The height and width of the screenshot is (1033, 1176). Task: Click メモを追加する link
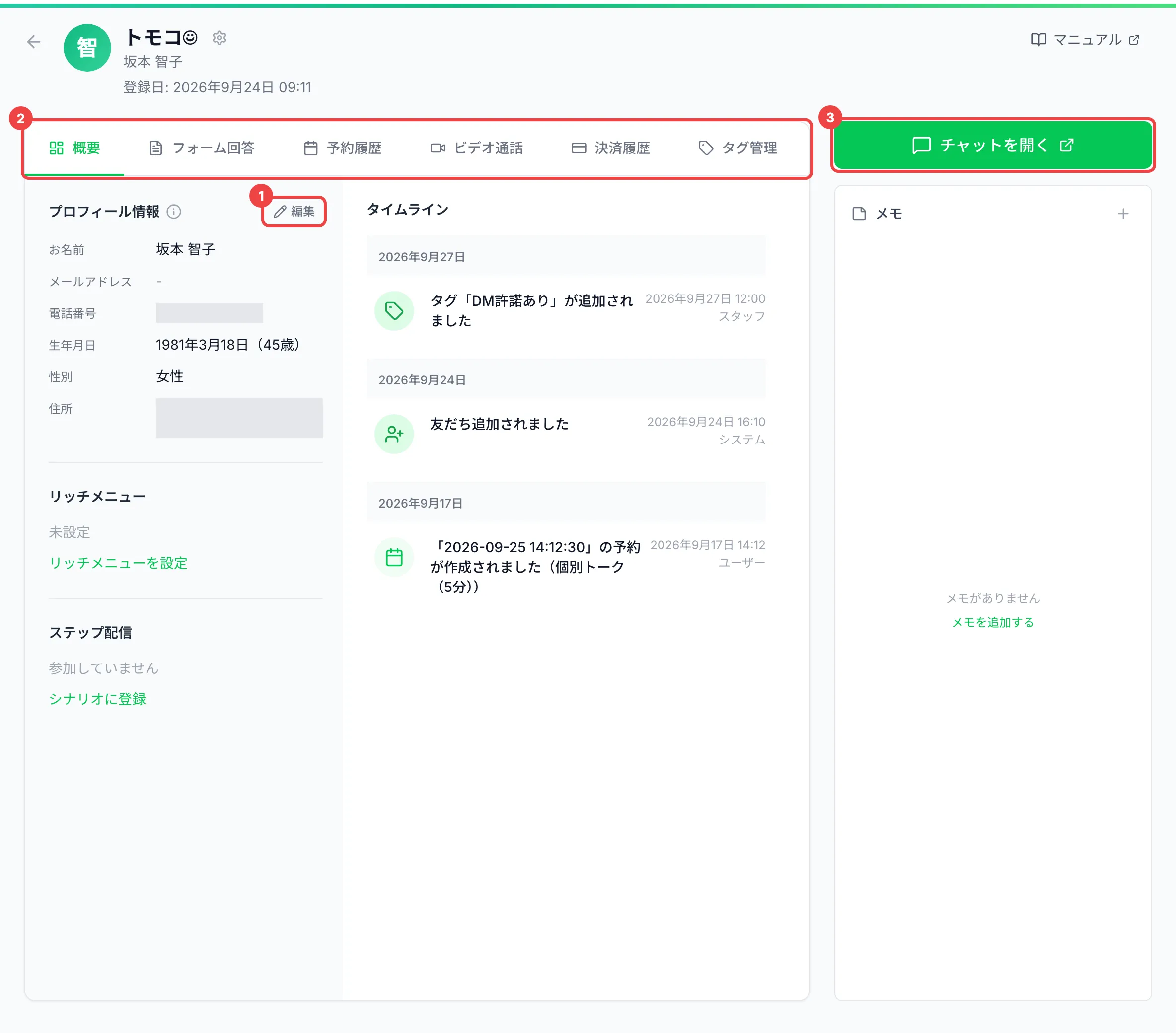click(x=993, y=622)
